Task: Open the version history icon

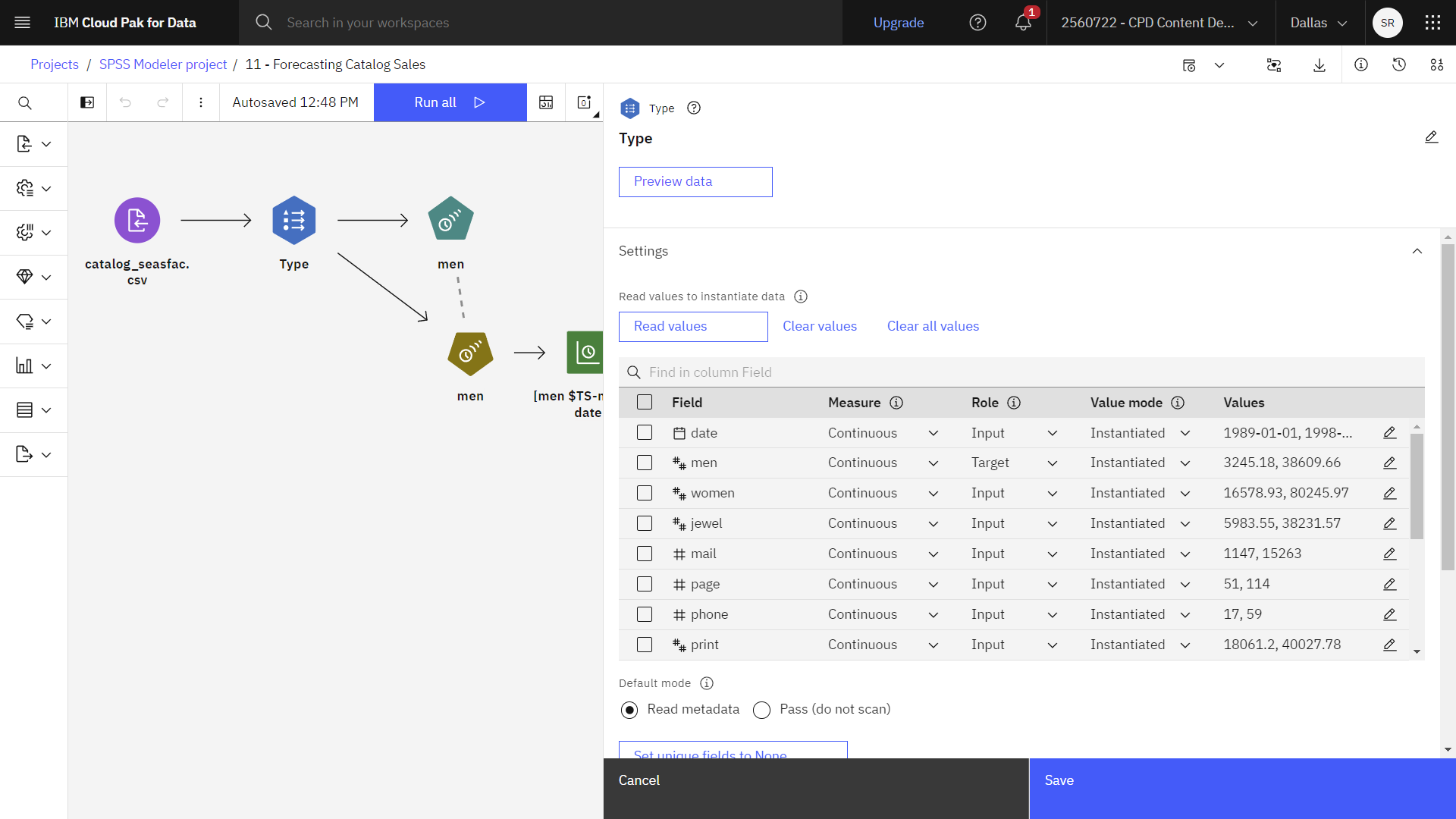Action: click(1399, 65)
